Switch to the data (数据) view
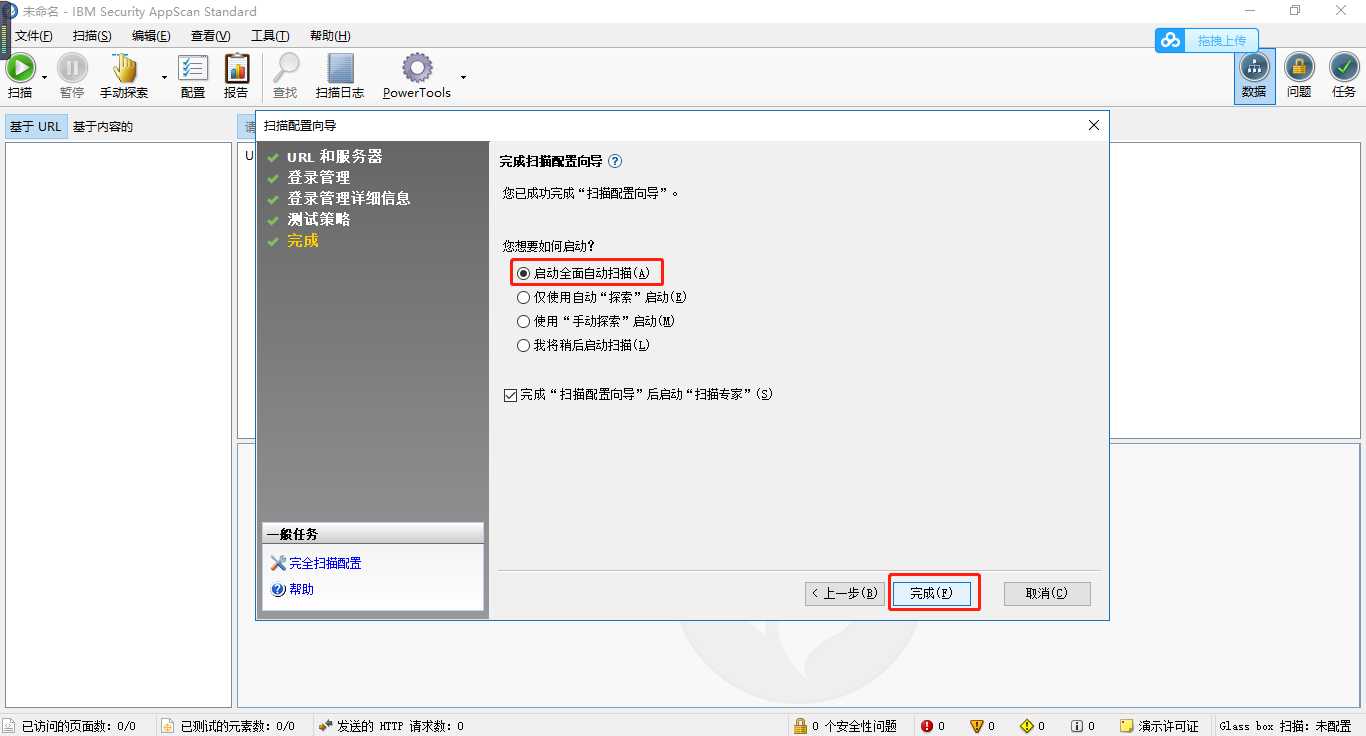1366x736 pixels. (x=1254, y=76)
